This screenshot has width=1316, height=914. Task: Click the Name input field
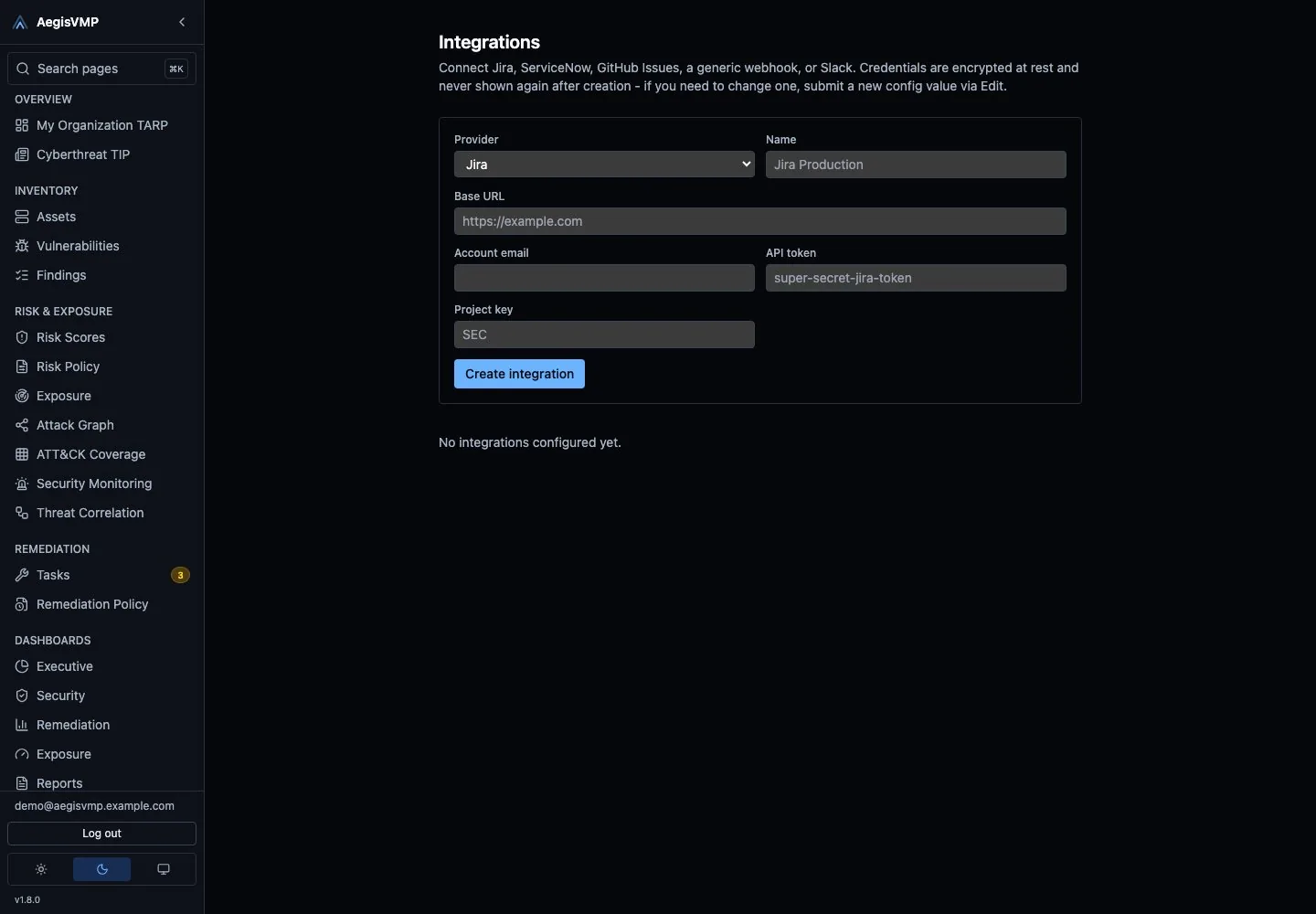point(916,165)
